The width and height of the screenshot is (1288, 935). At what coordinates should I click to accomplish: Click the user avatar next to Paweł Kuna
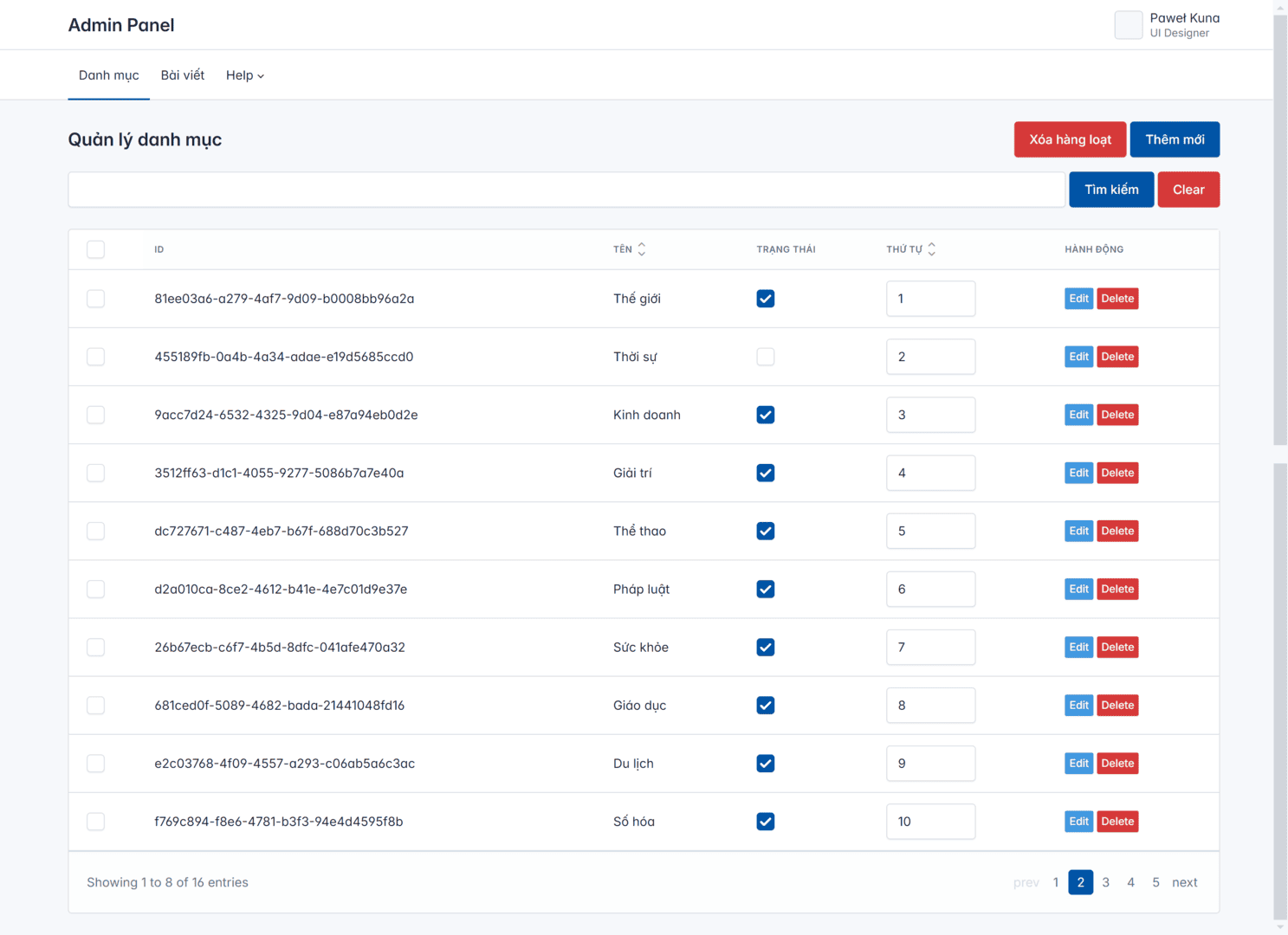(x=1128, y=25)
